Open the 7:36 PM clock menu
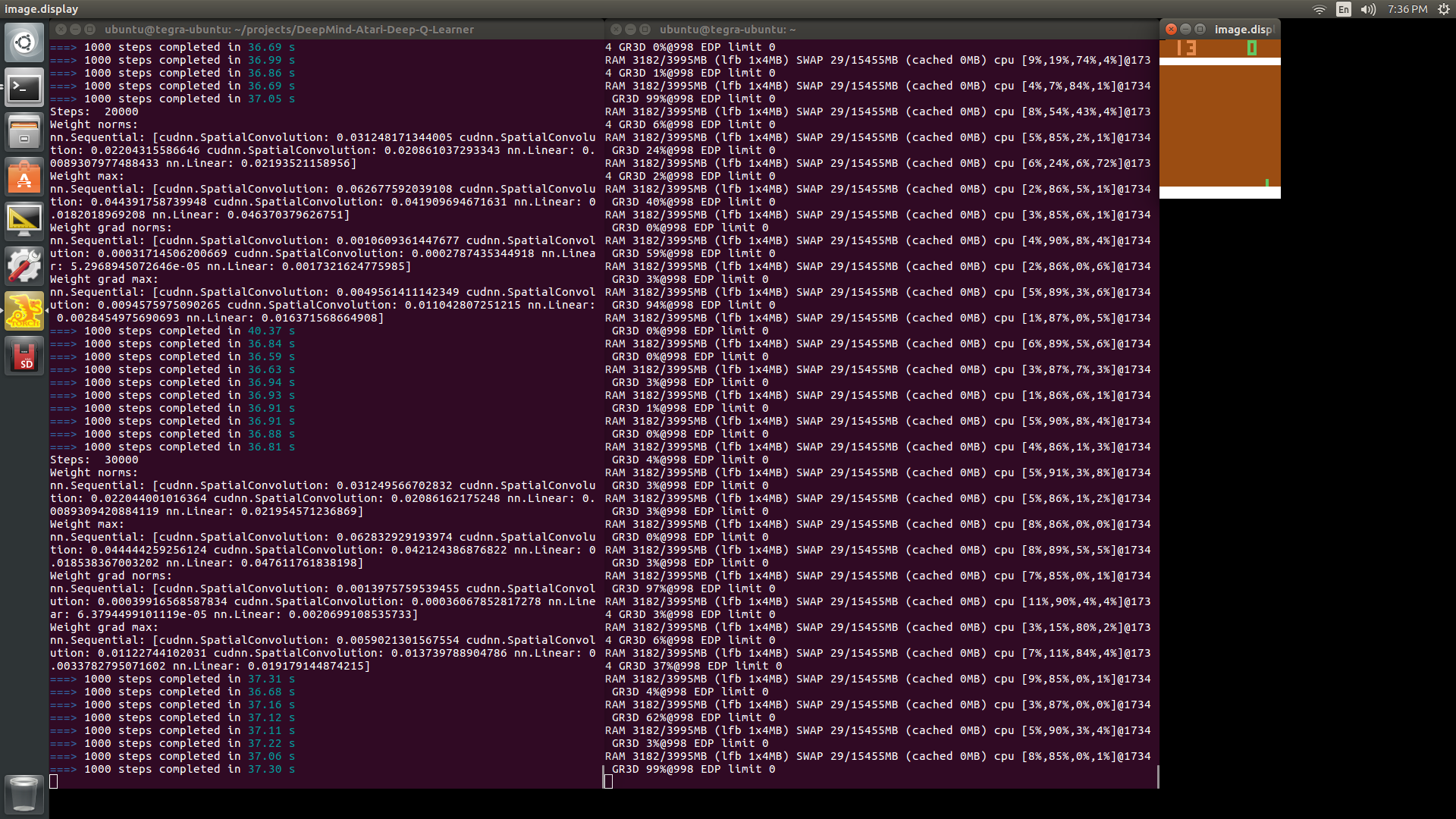Viewport: 1456px width, 819px height. pos(1407,9)
